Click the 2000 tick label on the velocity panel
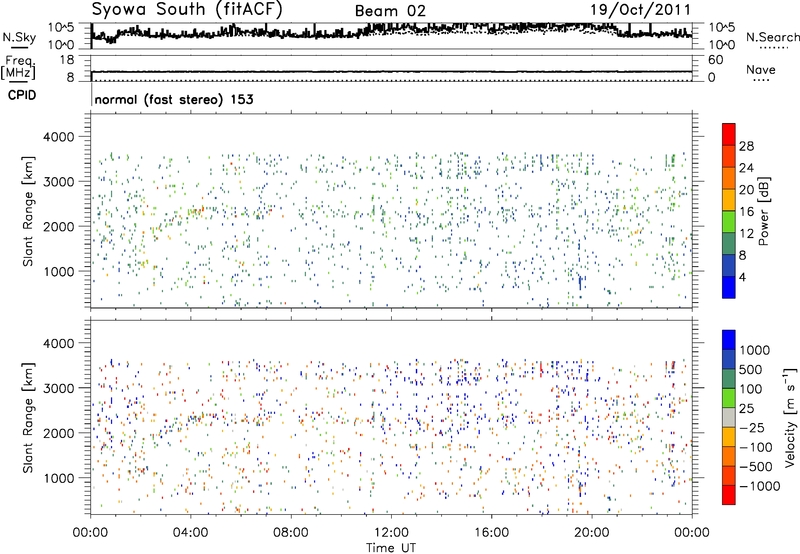 click(58, 433)
